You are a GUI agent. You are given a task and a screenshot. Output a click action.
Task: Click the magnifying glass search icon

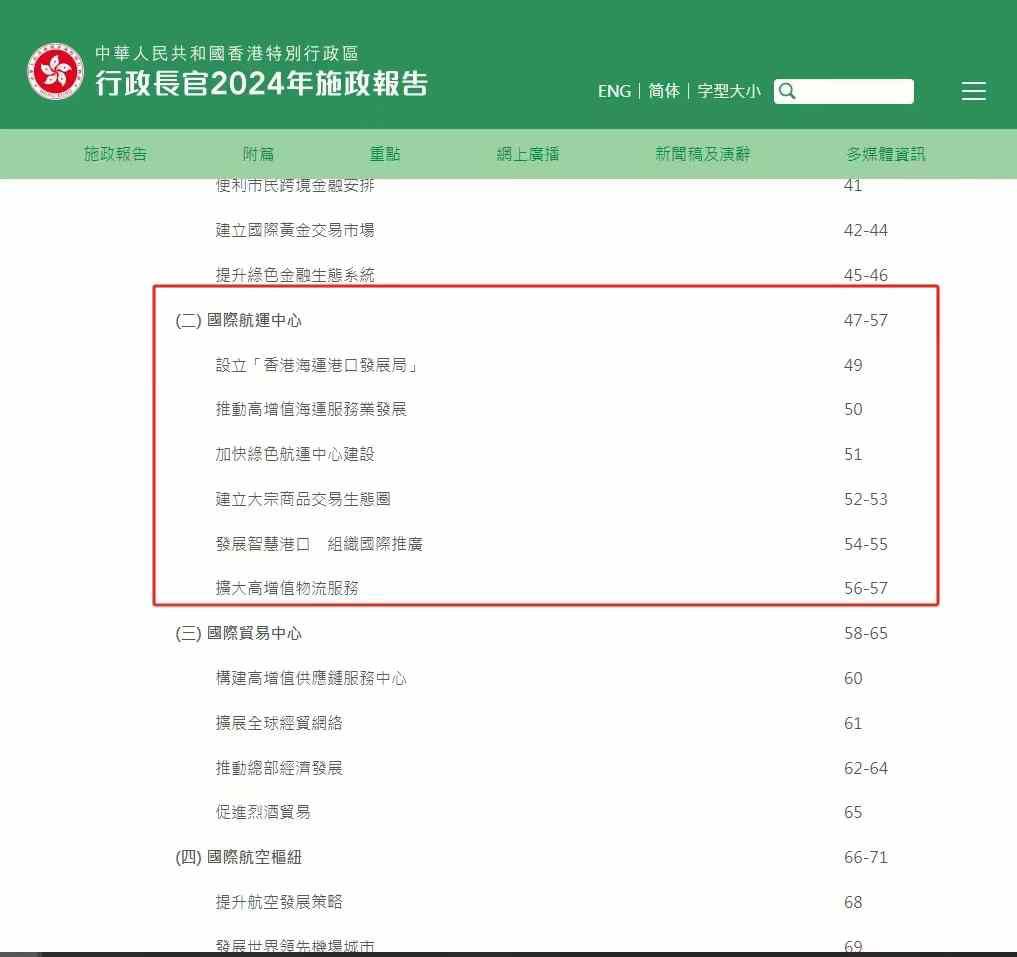787,92
